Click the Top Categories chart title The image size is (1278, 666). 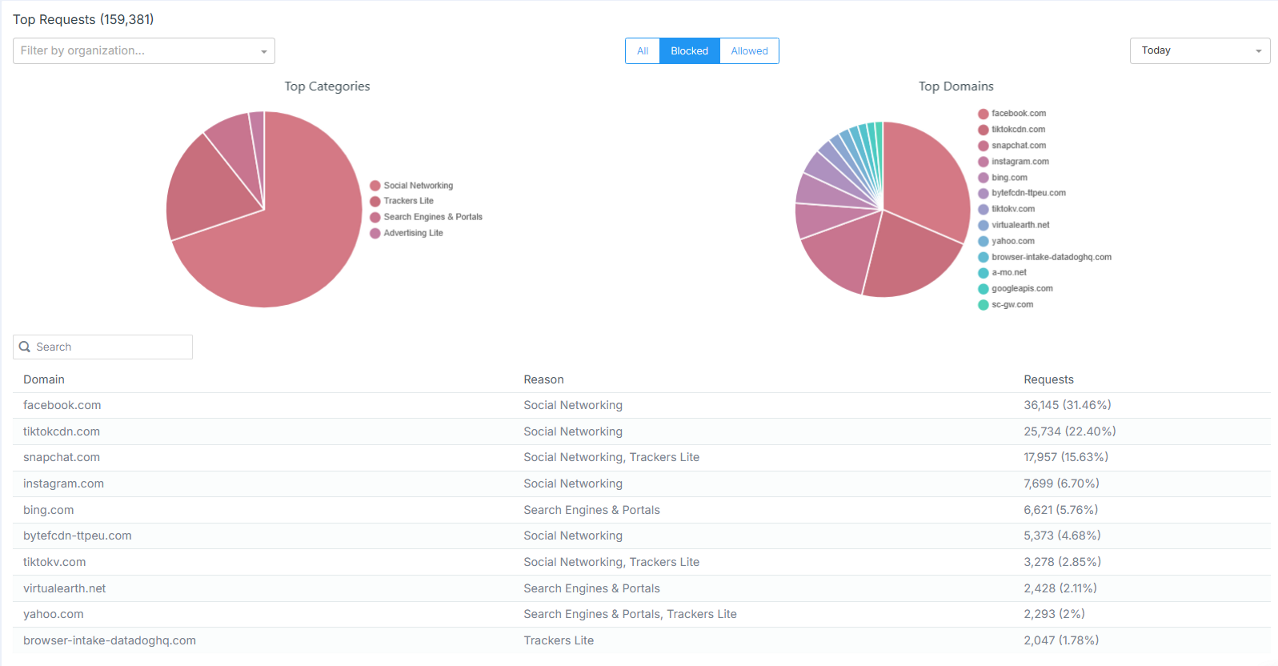(x=327, y=87)
